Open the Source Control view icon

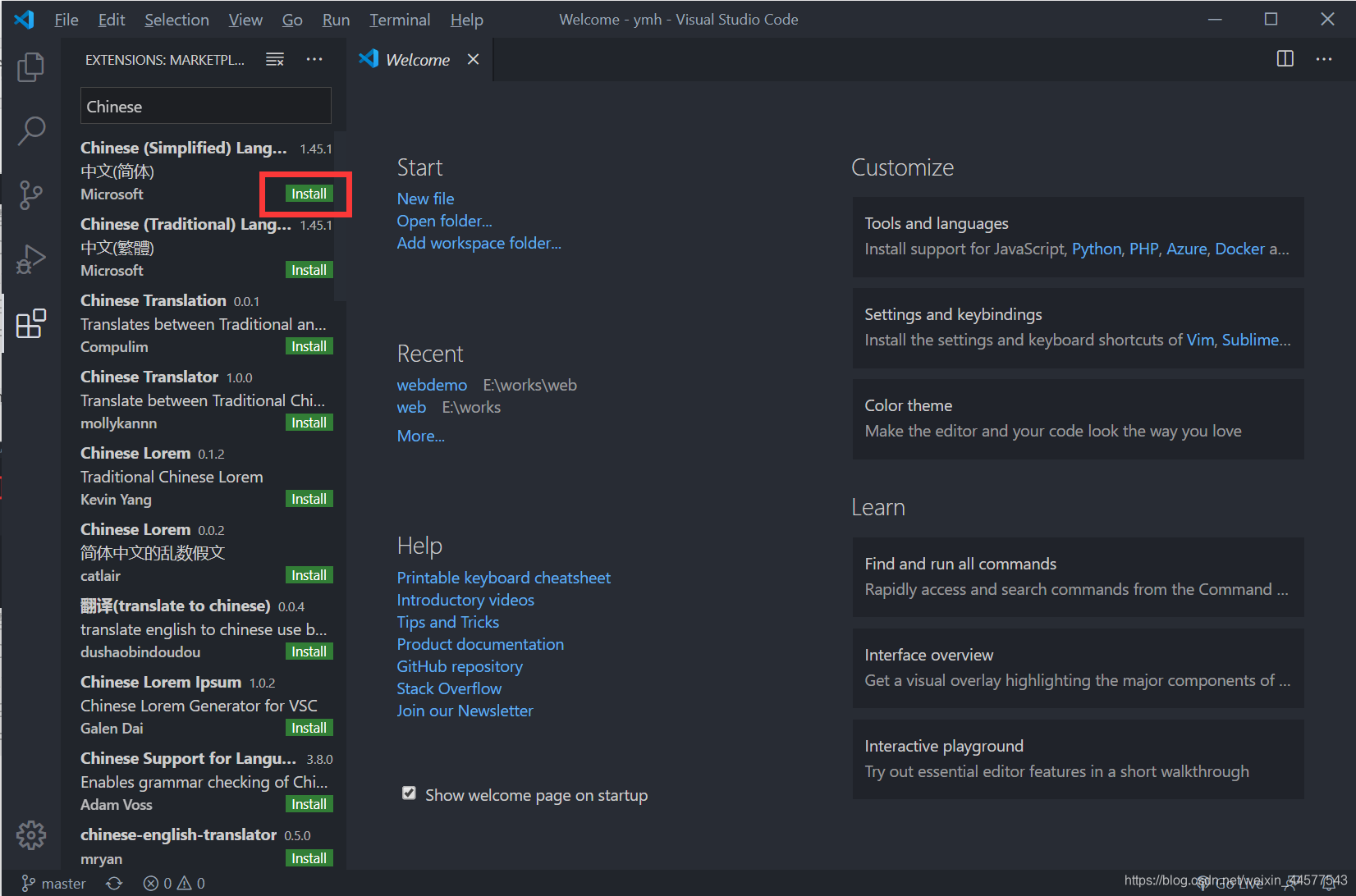tap(30, 195)
